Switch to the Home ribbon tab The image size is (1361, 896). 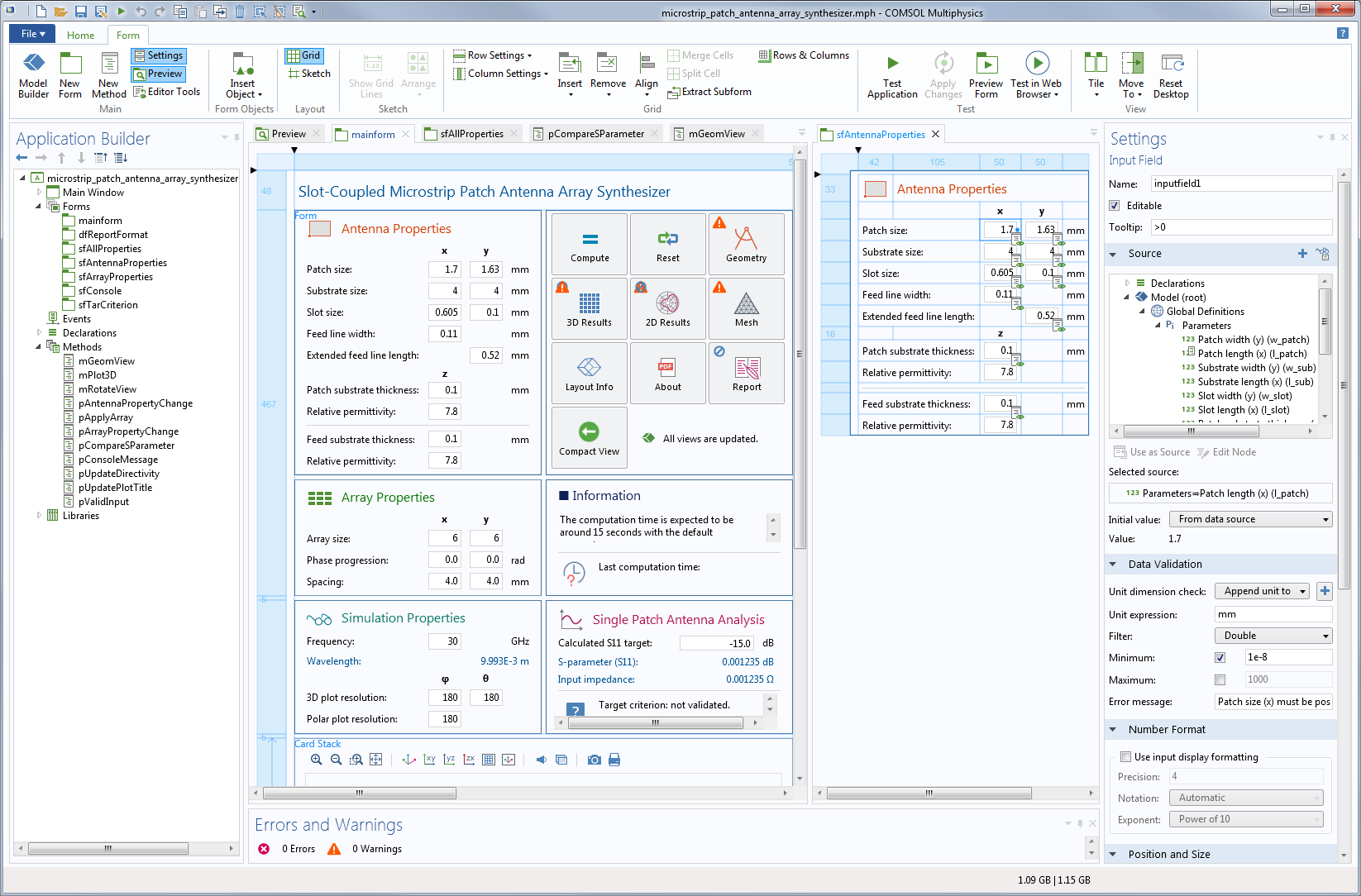[x=80, y=36]
